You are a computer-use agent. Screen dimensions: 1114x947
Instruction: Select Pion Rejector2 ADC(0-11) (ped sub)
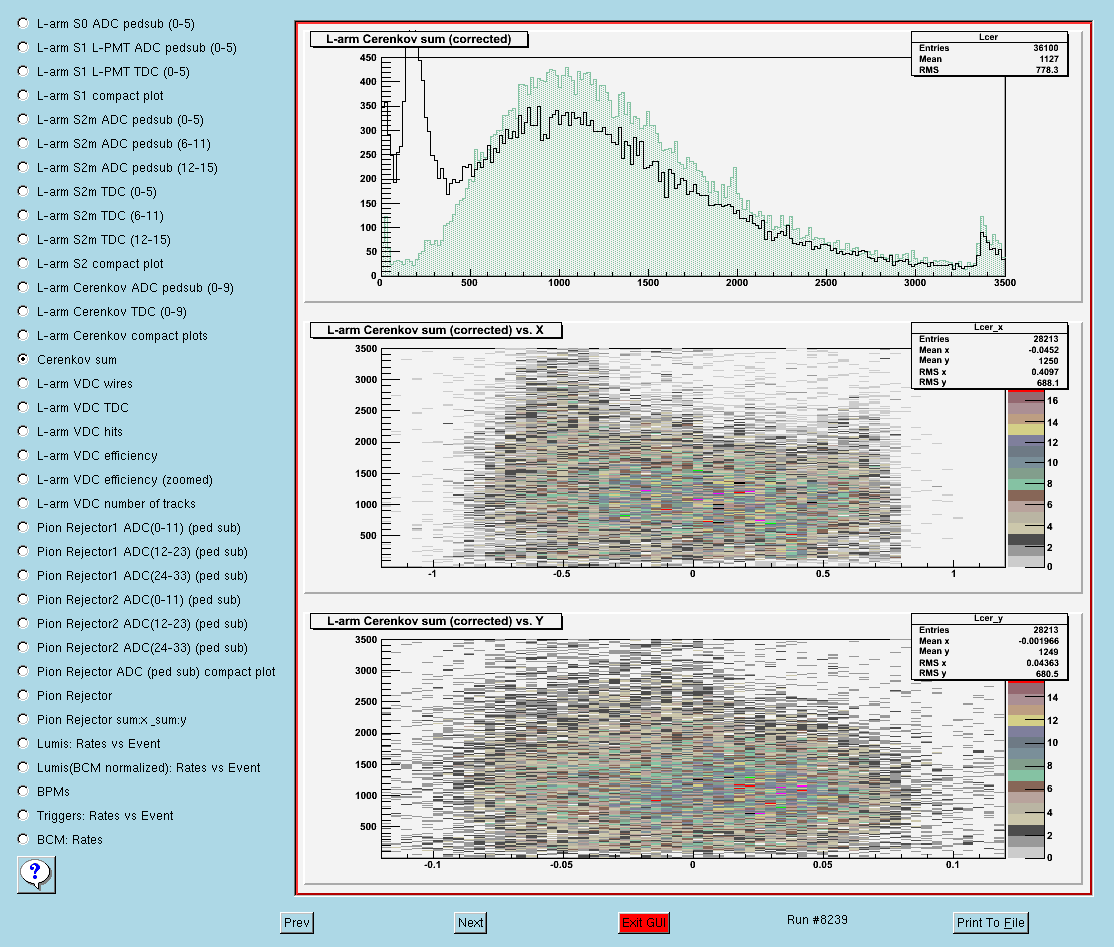pos(23,600)
